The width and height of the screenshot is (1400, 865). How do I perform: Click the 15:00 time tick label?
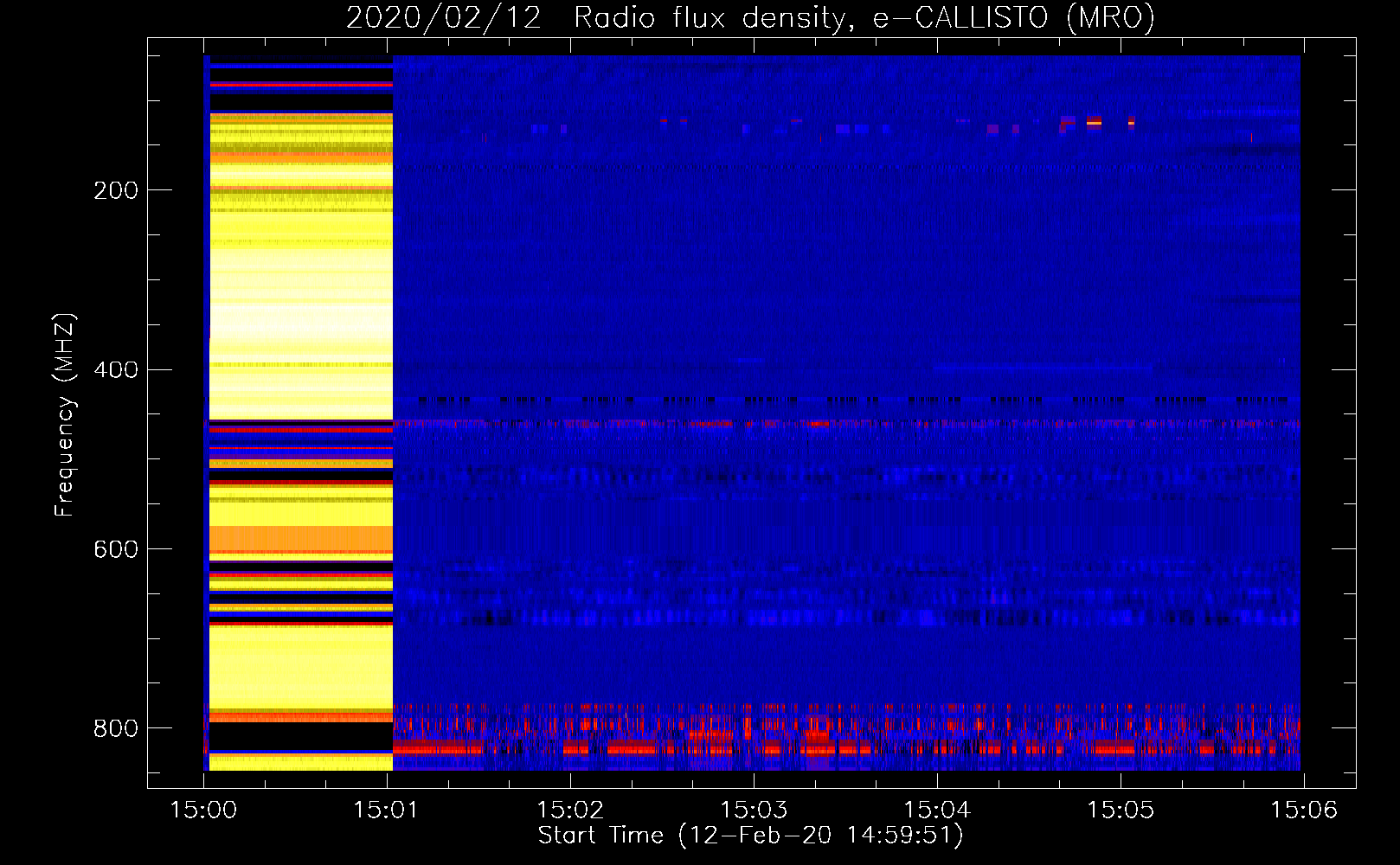(x=204, y=811)
